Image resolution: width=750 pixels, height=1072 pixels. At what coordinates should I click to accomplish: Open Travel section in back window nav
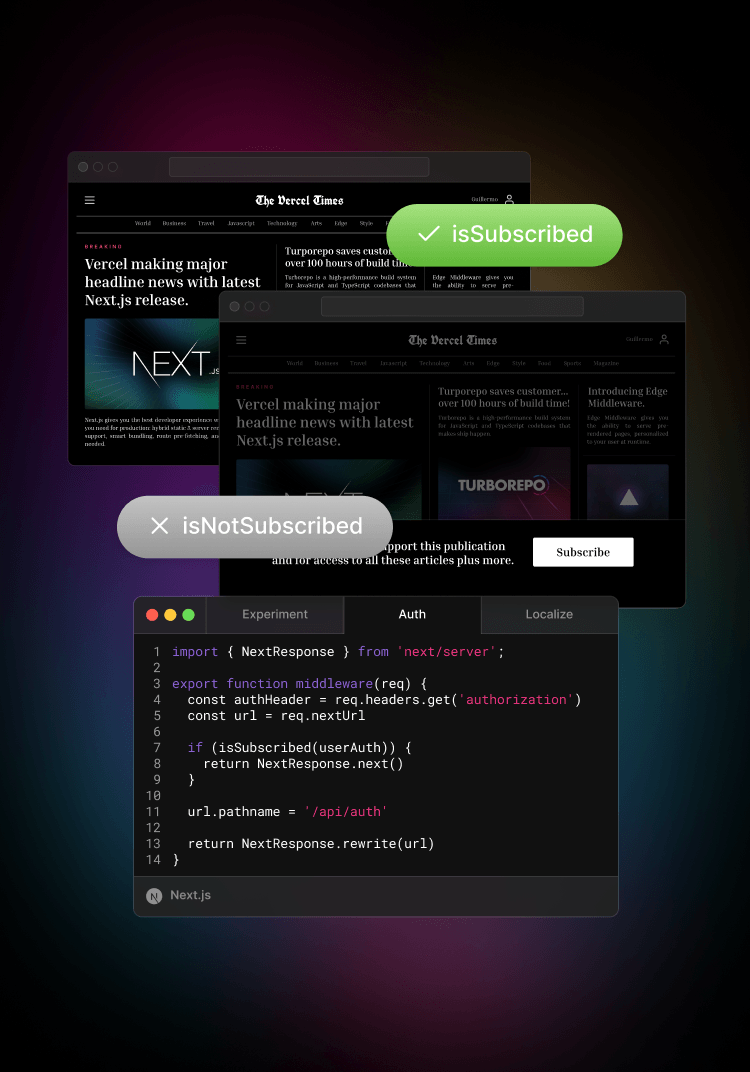click(x=206, y=224)
